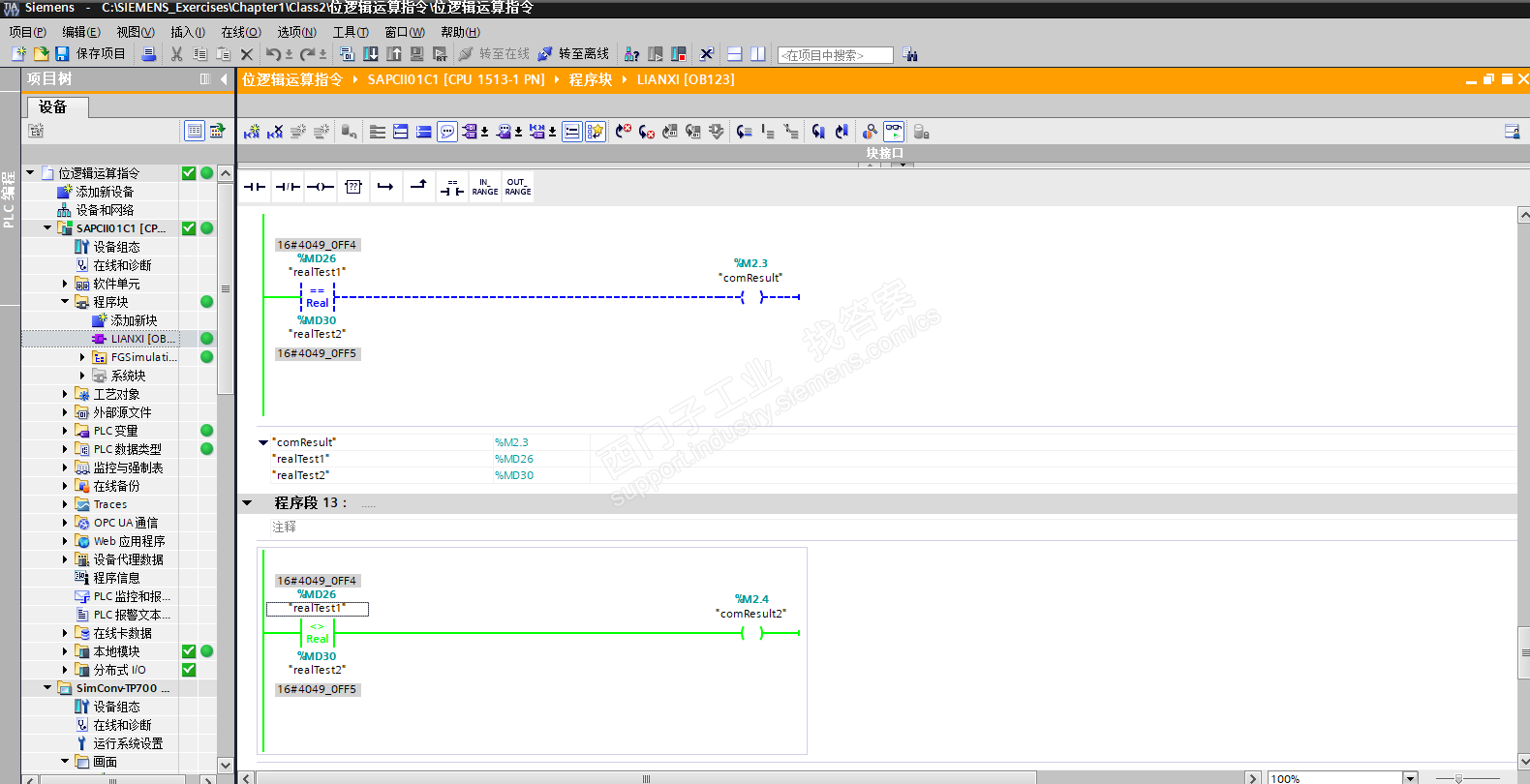Click the project search input field

(836, 55)
